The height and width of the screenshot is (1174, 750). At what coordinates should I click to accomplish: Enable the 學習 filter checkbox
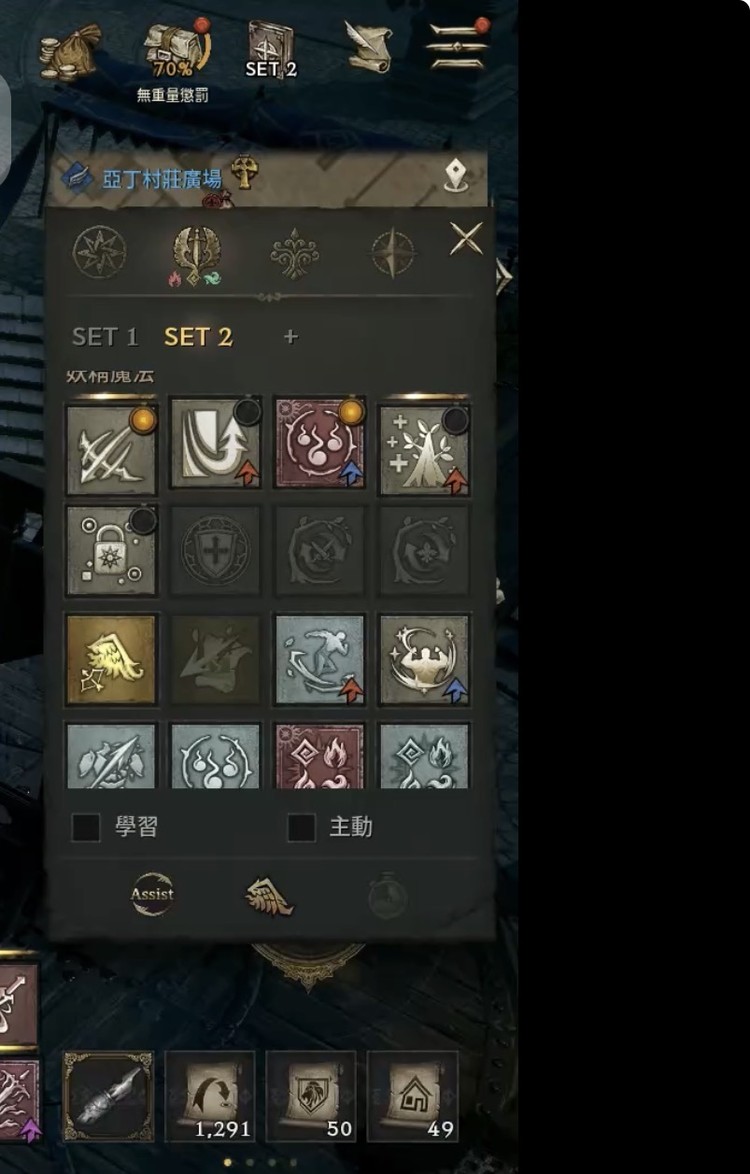pyautogui.click(x=85, y=827)
